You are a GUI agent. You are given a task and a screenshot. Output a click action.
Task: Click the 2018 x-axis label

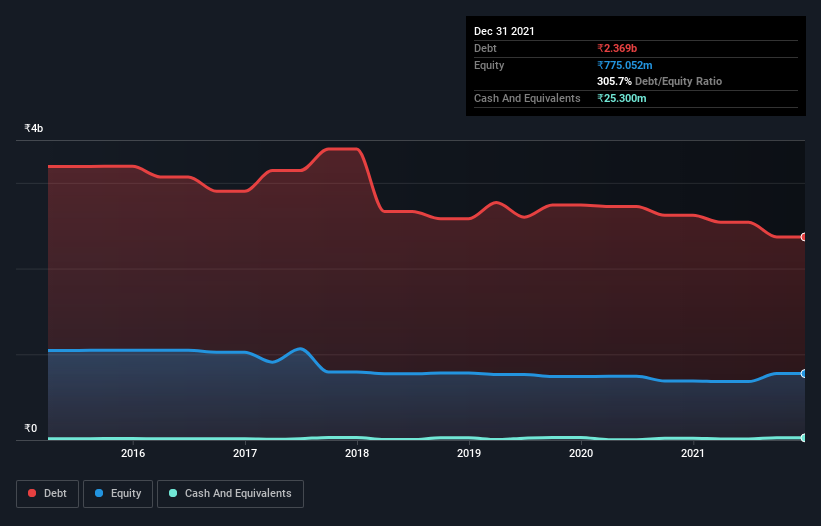point(357,453)
